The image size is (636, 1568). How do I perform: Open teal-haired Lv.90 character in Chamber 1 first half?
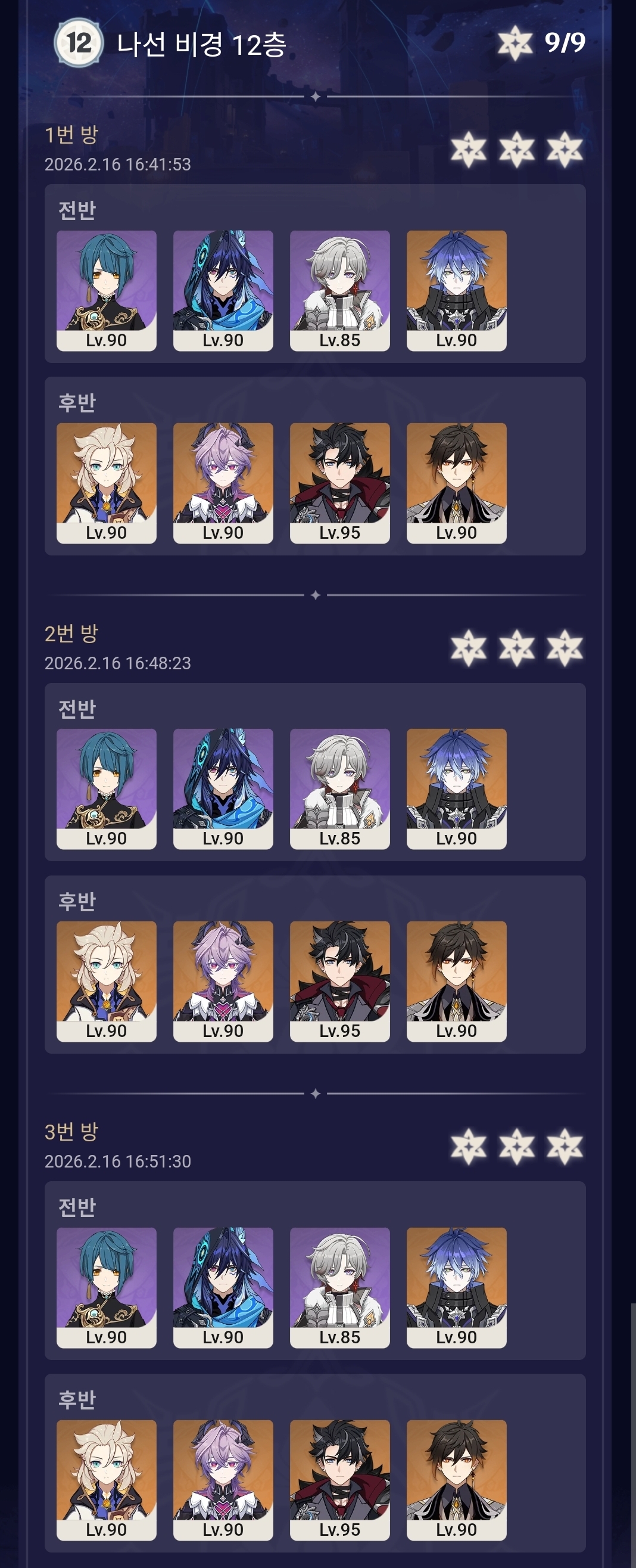tap(107, 290)
